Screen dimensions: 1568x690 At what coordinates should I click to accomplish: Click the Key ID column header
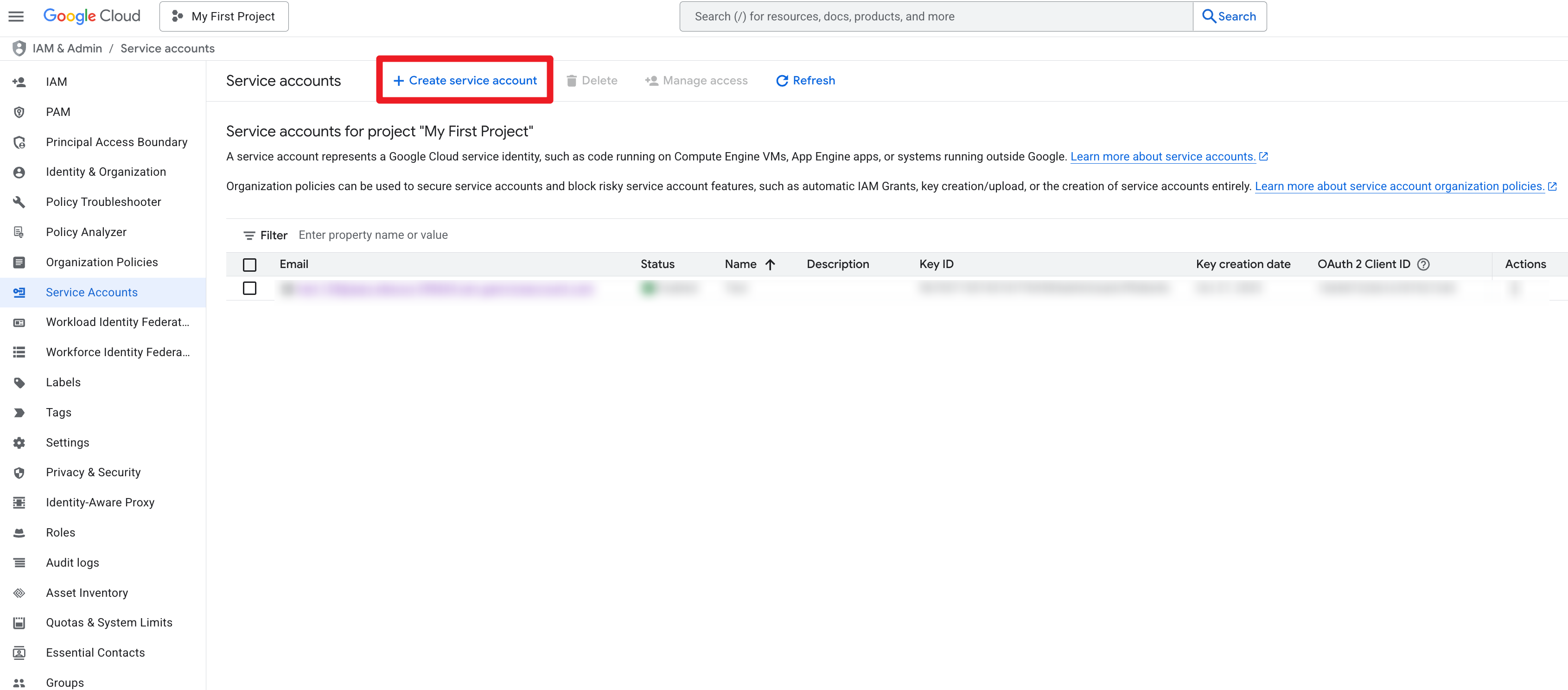click(x=936, y=264)
